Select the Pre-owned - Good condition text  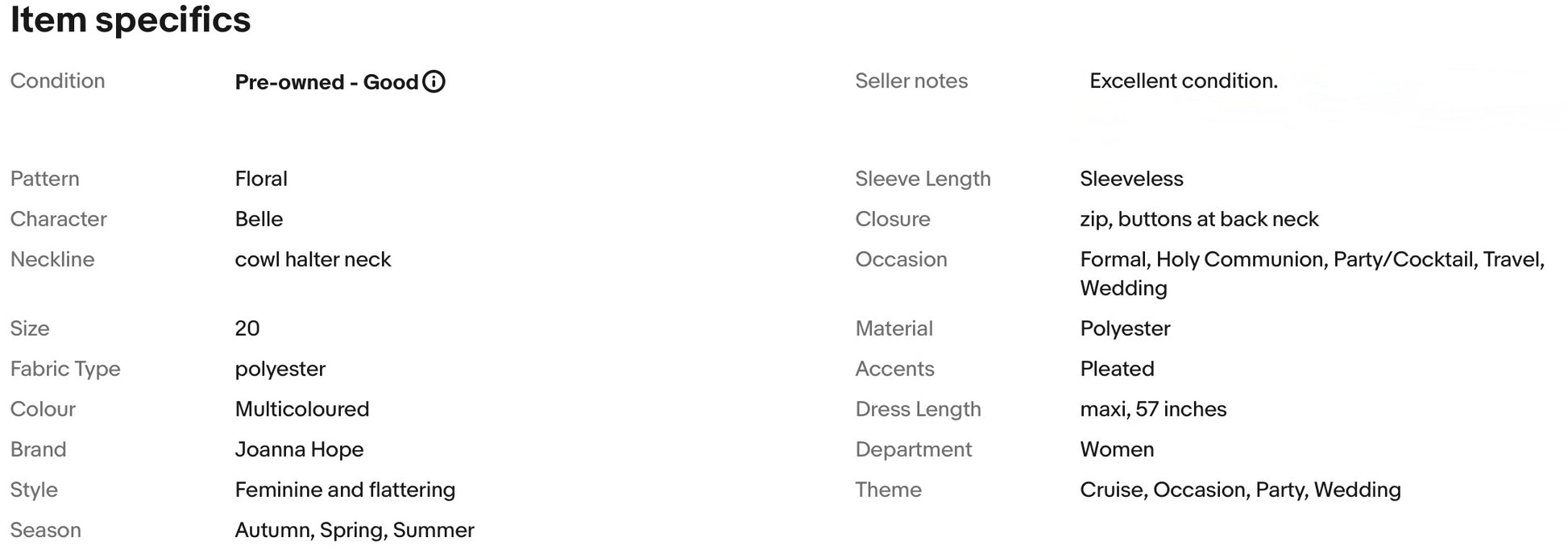click(x=326, y=82)
